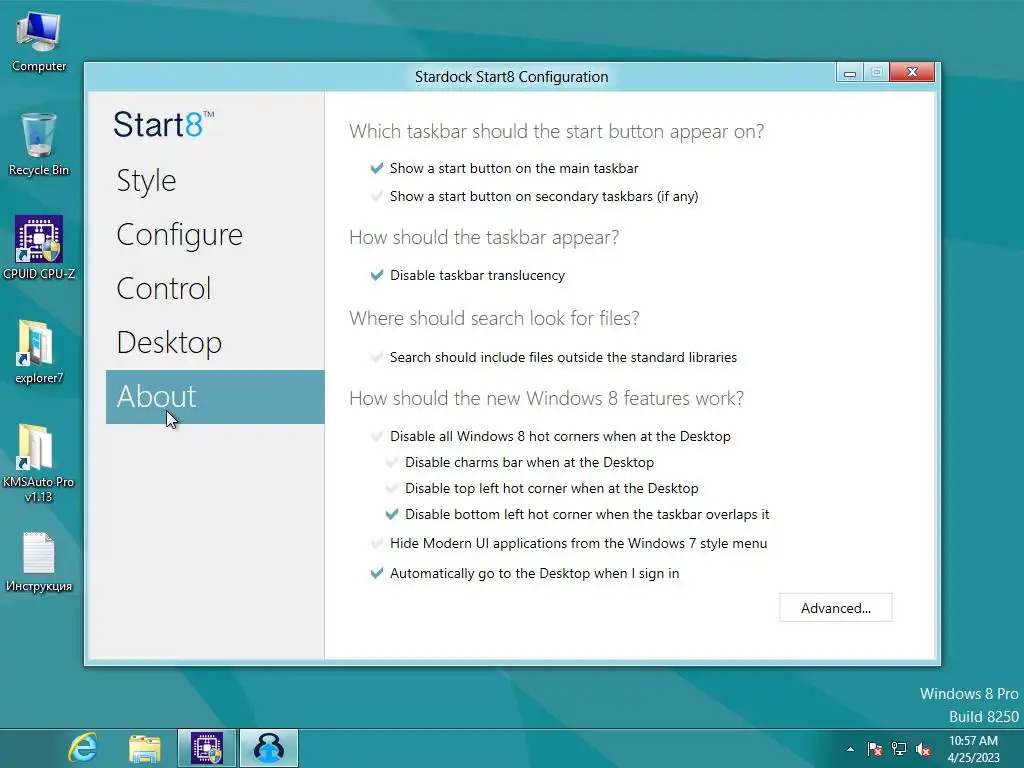1024x768 pixels.
Task: Toggle Show a start button on main taskbar
Action: click(x=504, y=168)
